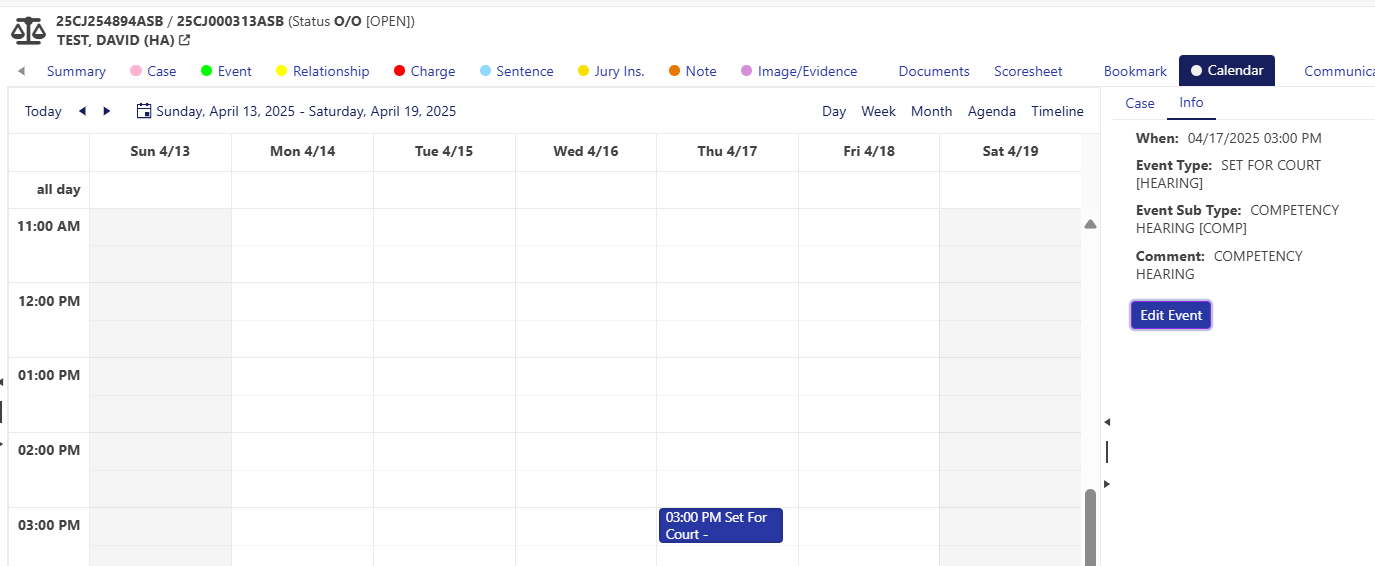
Task: Click the calendar date picker icon
Action: [x=144, y=111]
